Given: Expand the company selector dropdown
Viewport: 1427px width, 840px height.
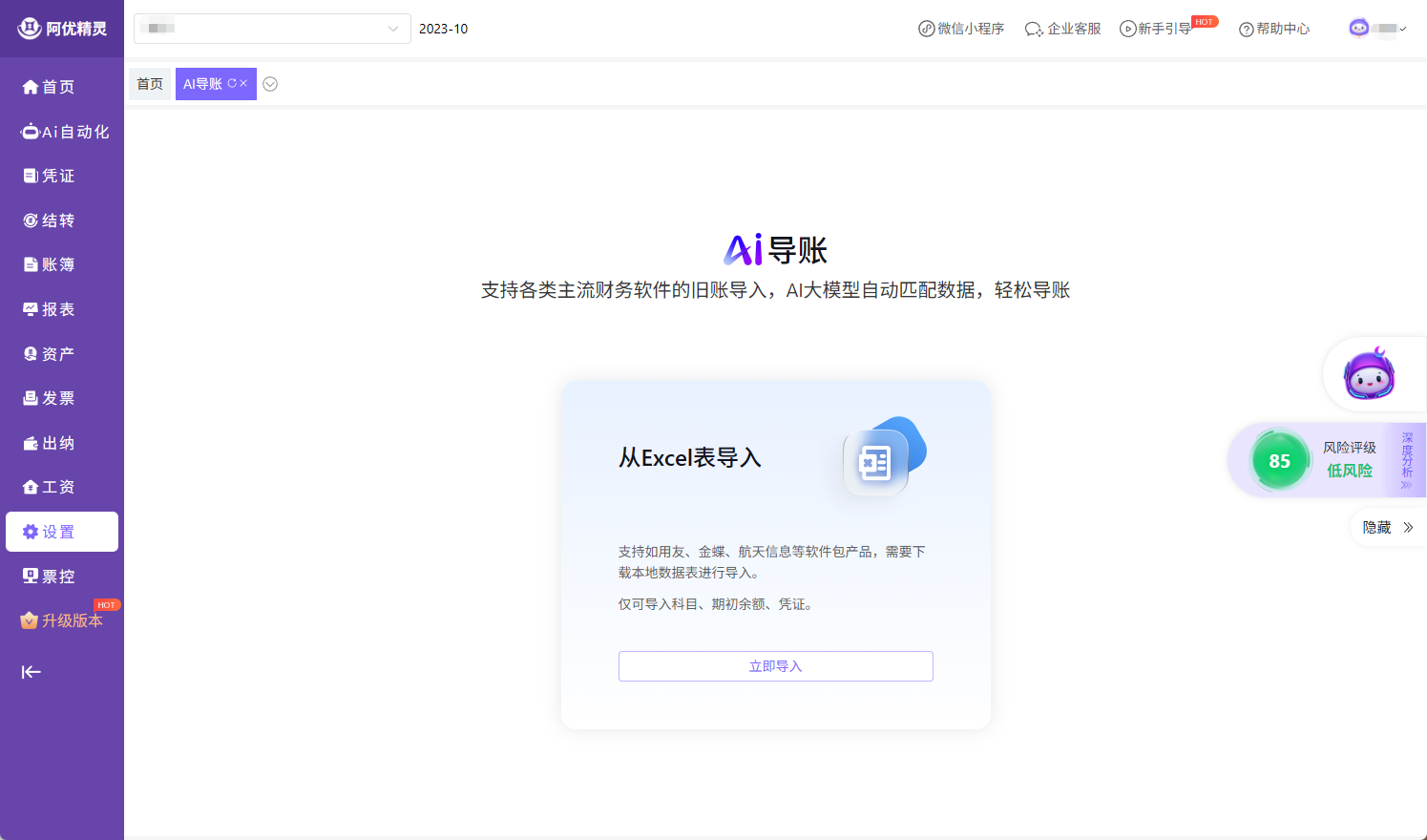Looking at the screenshot, I should (272, 29).
